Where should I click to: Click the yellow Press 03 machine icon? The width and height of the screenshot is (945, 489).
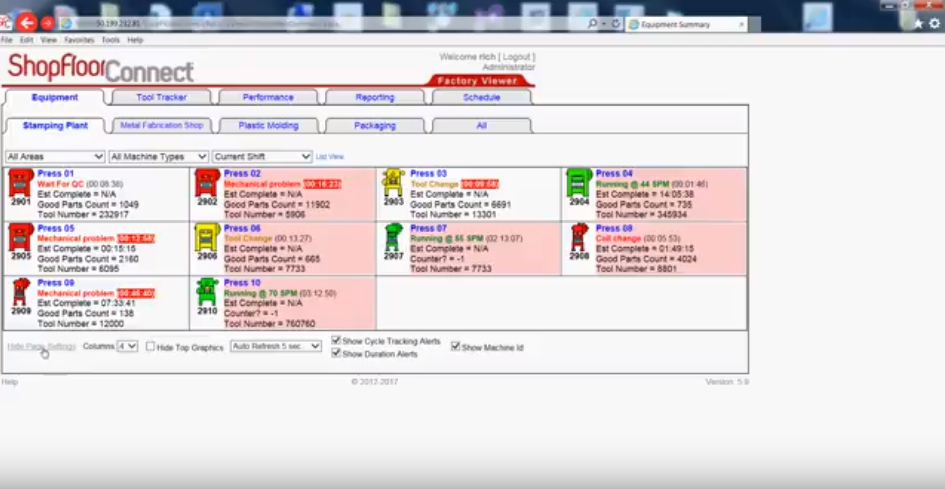[393, 183]
